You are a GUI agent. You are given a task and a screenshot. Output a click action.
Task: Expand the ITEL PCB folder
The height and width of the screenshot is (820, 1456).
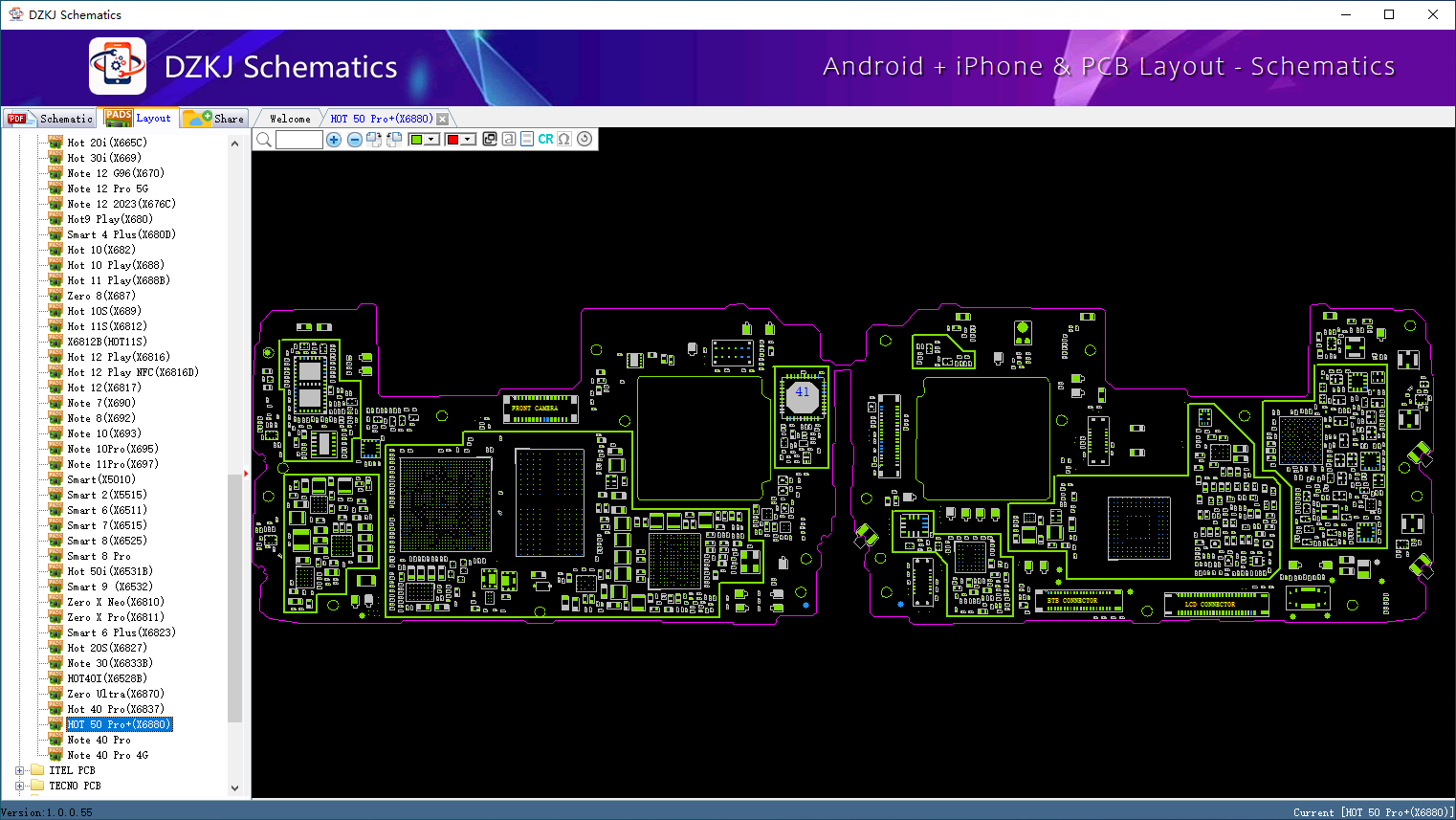(20, 770)
